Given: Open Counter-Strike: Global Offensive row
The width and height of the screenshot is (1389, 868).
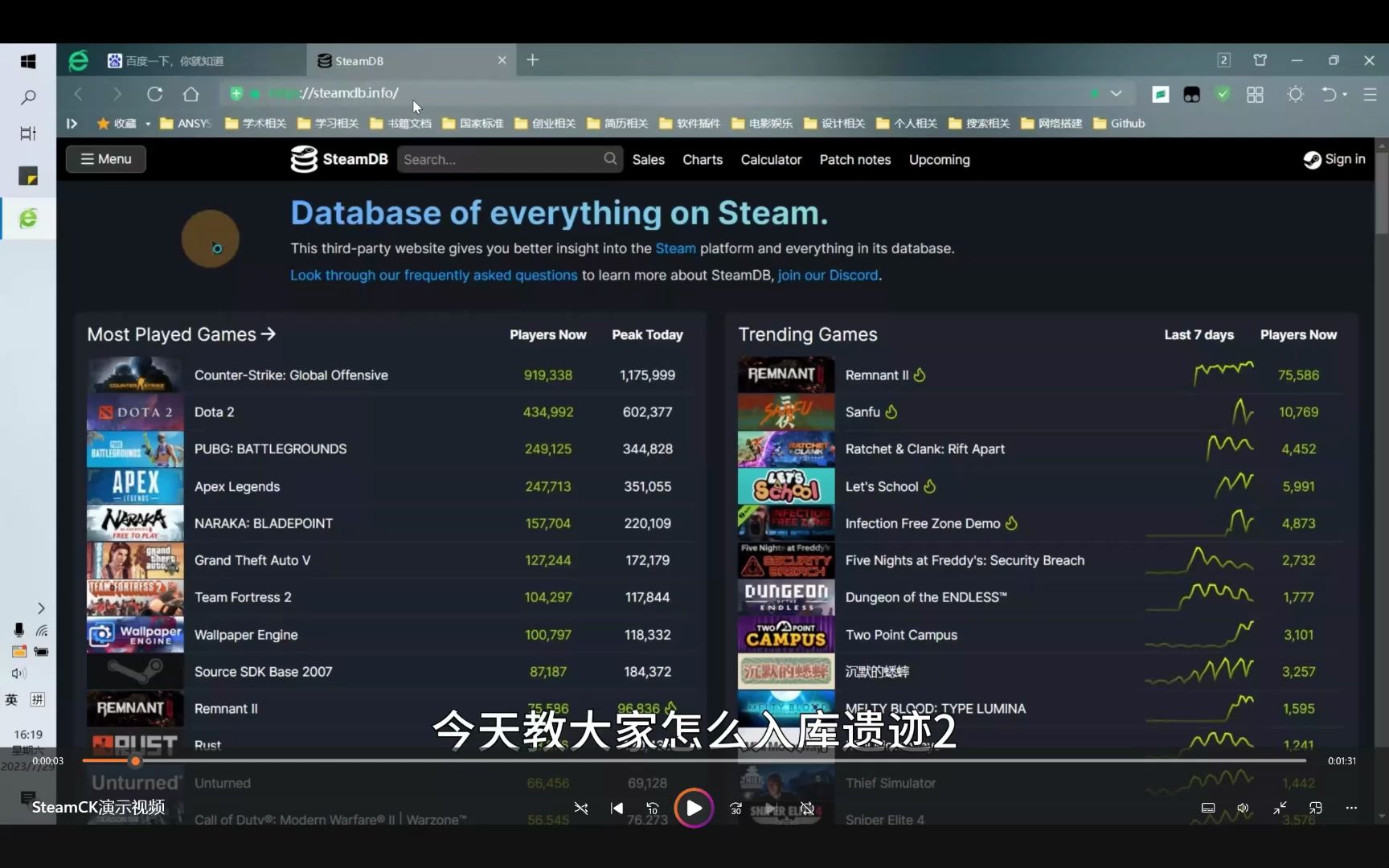Looking at the screenshot, I should point(389,375).
